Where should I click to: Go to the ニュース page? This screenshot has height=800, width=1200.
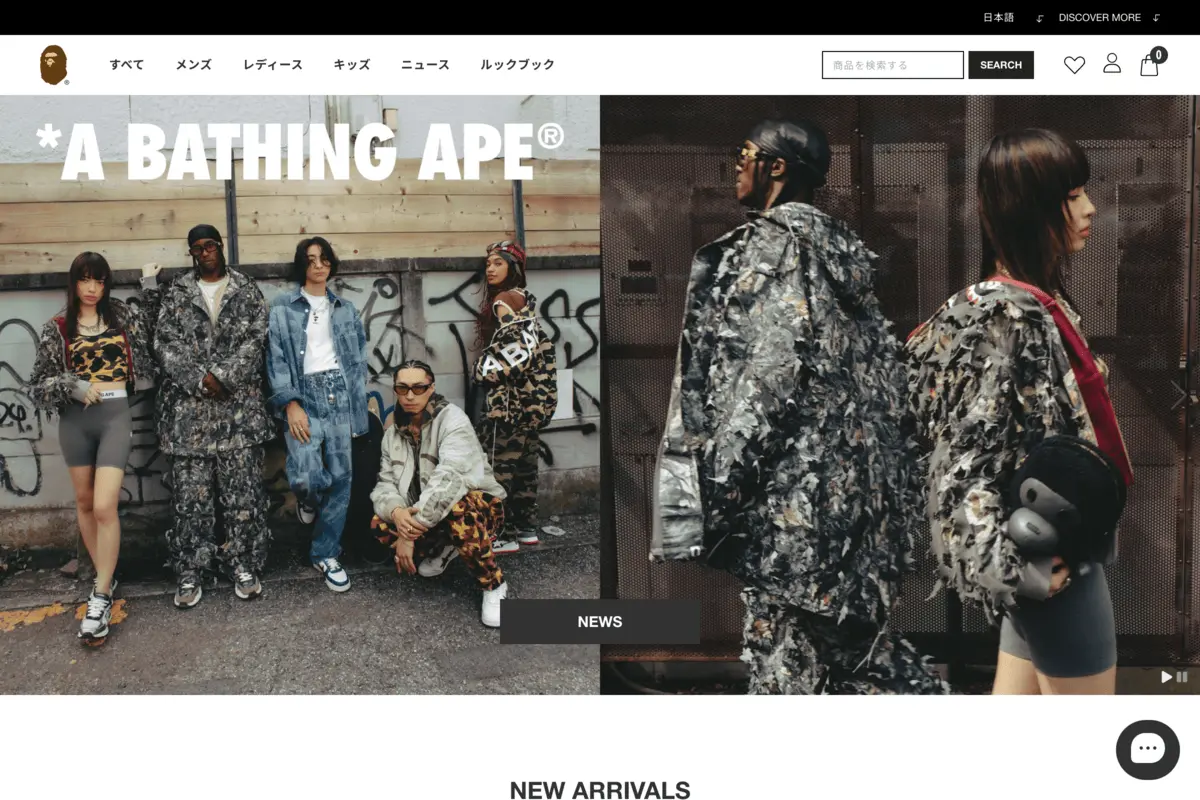tap(425, 65)
